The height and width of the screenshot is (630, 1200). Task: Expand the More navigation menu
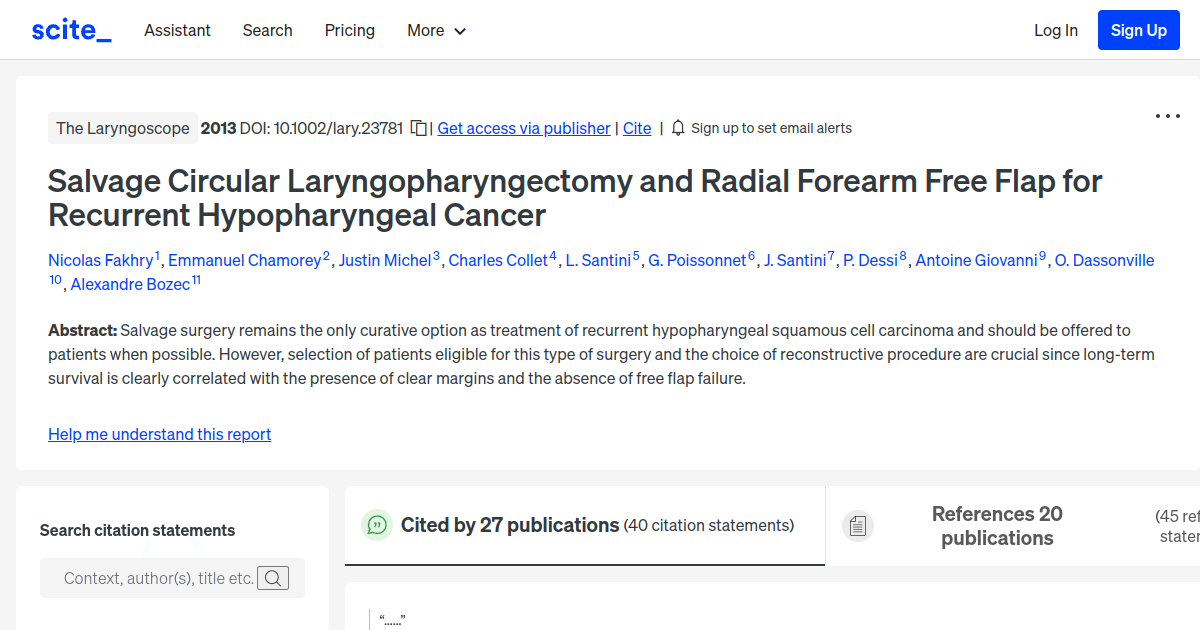436,30
